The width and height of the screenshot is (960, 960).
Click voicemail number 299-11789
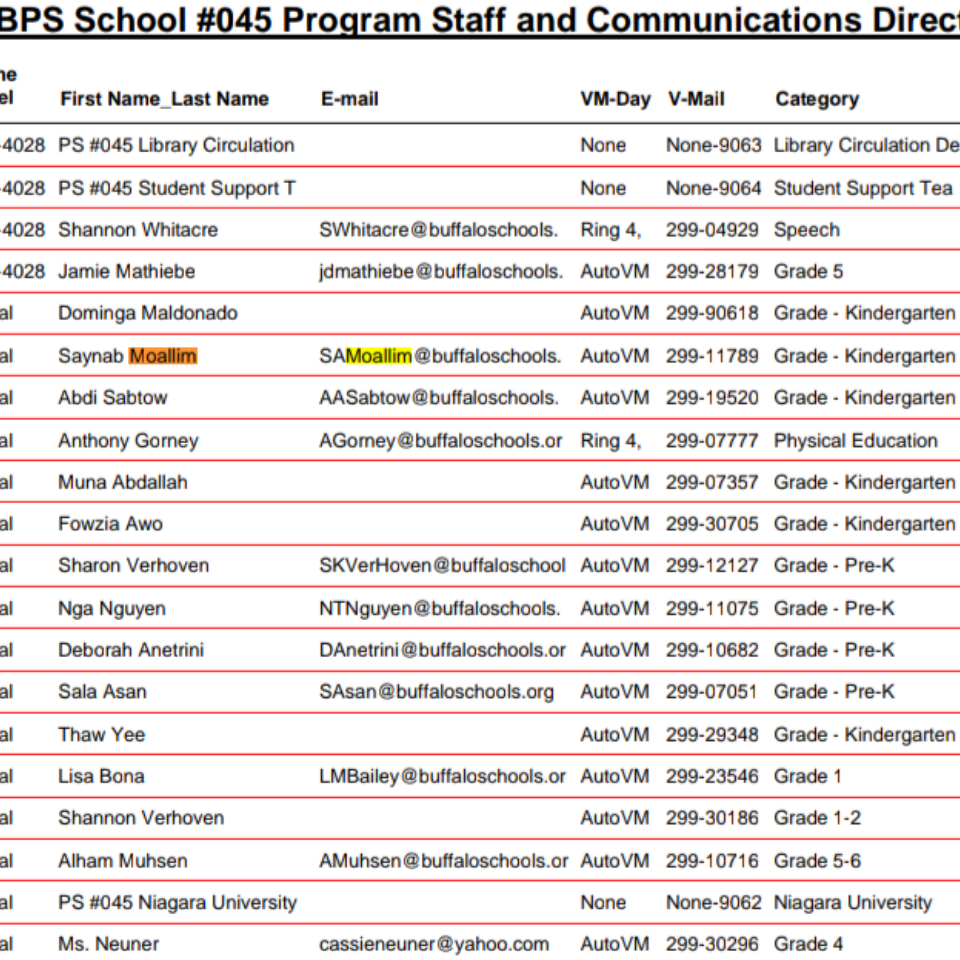coord(713,356)
